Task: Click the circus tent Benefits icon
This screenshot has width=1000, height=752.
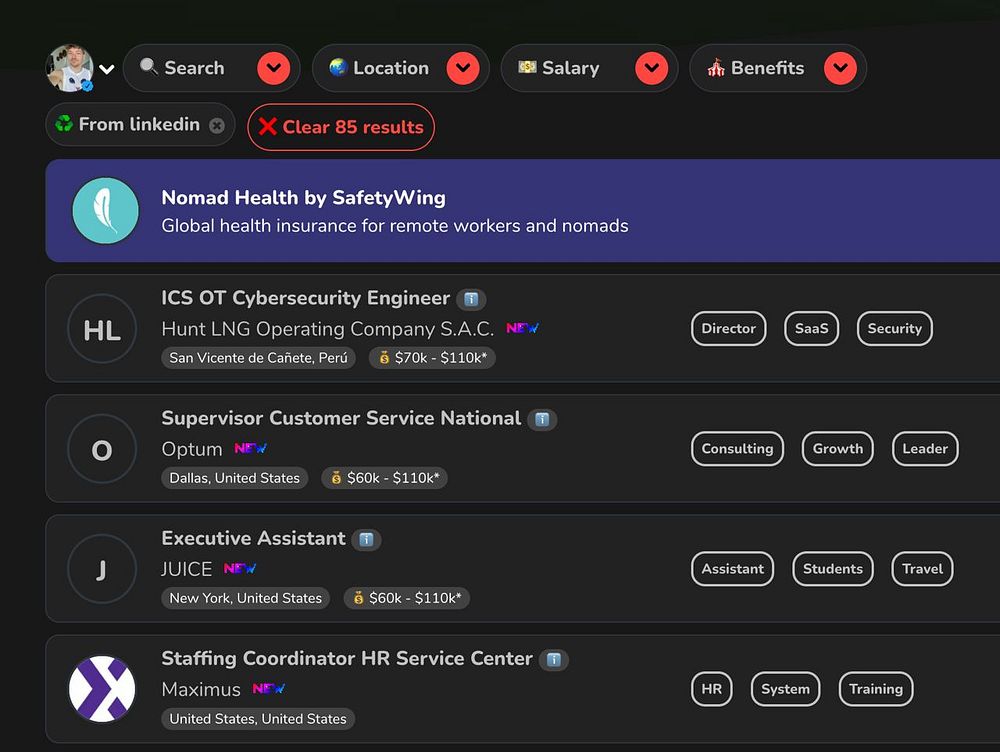Action: tap(716, 67)
